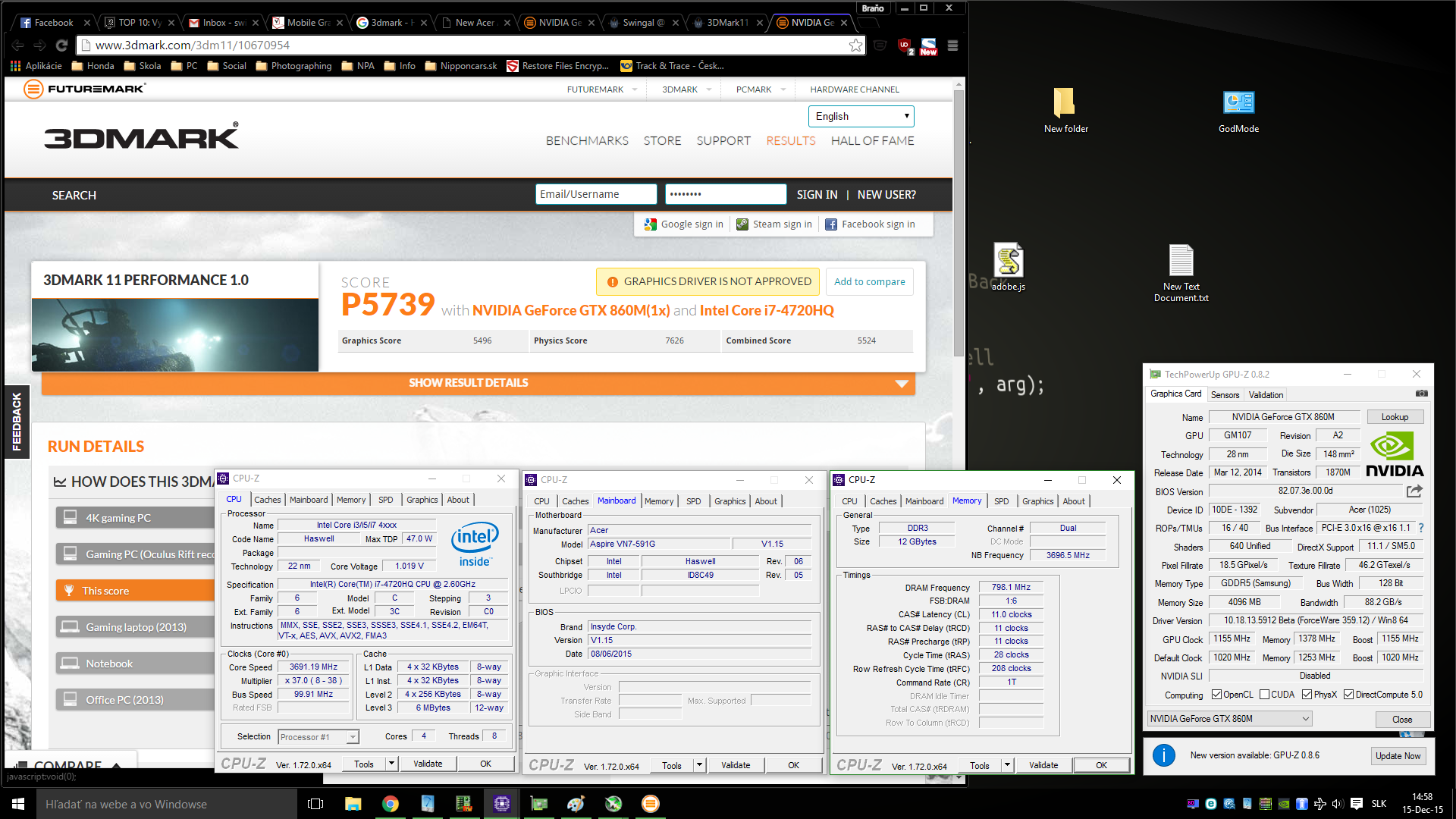Open the GPU selection dropdown in GPU-Z
Screen dimensions: 1456x819
[x=1229, y=719]
